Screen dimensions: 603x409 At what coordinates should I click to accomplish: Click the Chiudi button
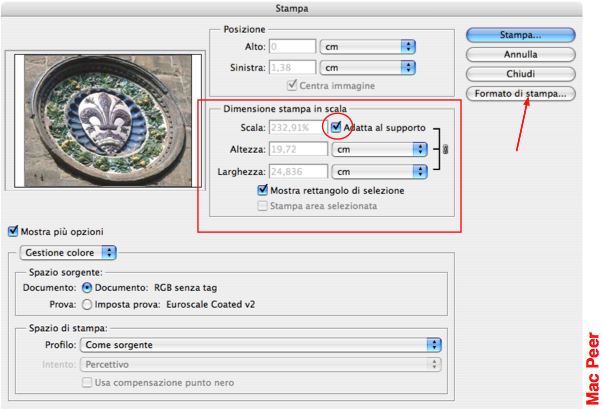[520, 74]
